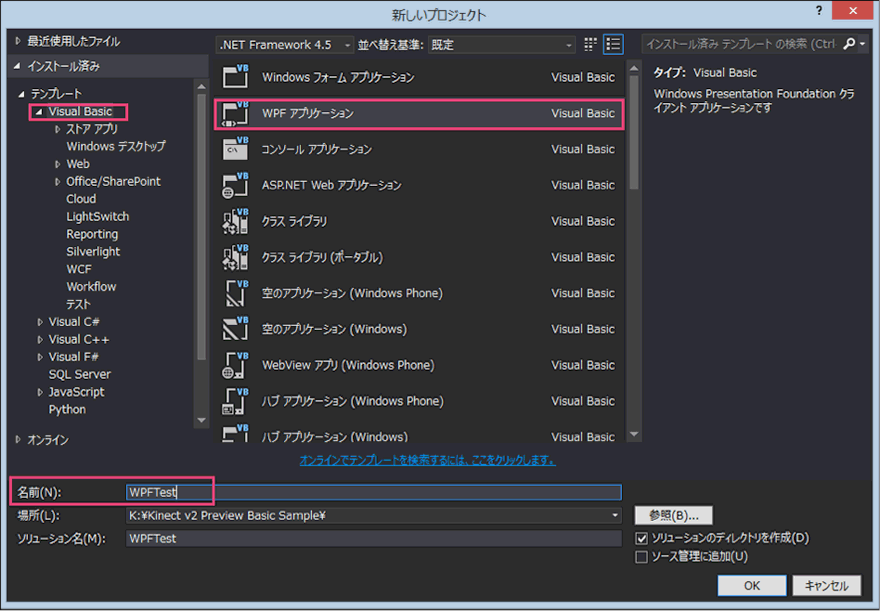Viewport: 880px width, 611px height.
Task: Select LightSwitch template category
Action: click(98, 217)
